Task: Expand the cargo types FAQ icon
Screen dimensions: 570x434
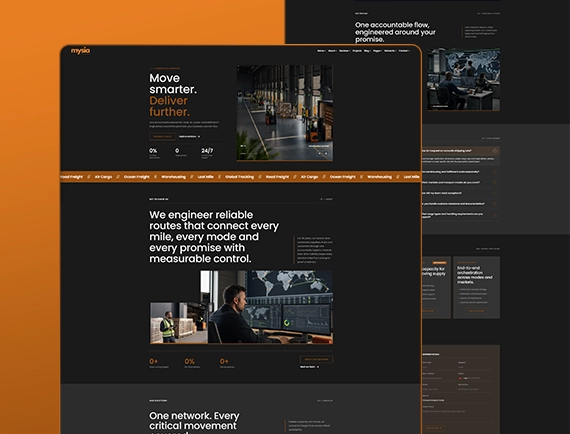Action: click(495, 216)
